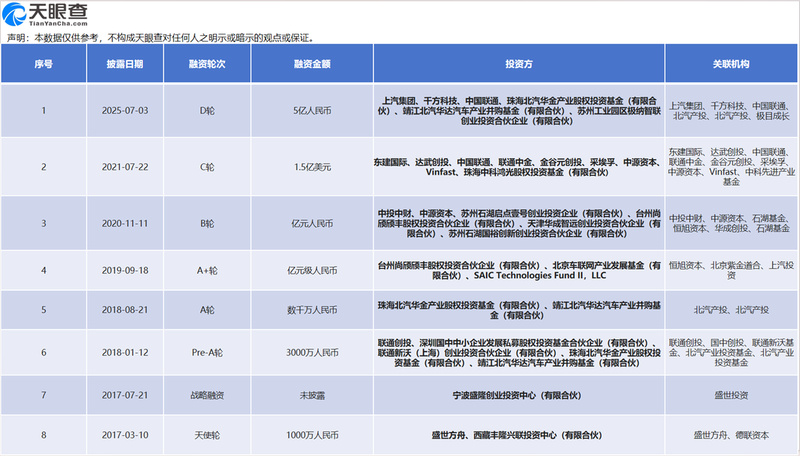Select the 披露日期 column header
This screenshot has height=456, width=800.
[x=125, y=64]
